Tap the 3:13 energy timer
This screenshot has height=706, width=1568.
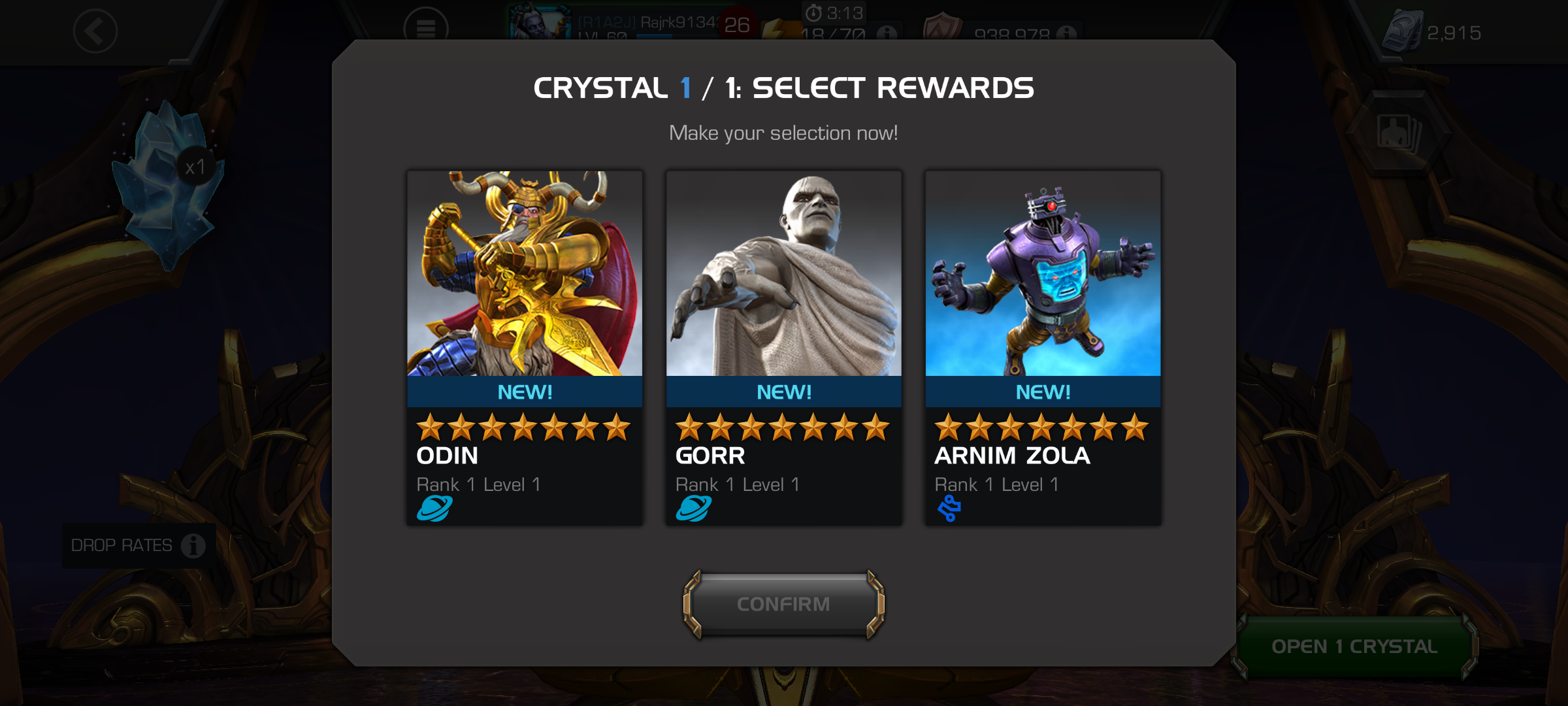pyautogui.click(x=834, y=13)
